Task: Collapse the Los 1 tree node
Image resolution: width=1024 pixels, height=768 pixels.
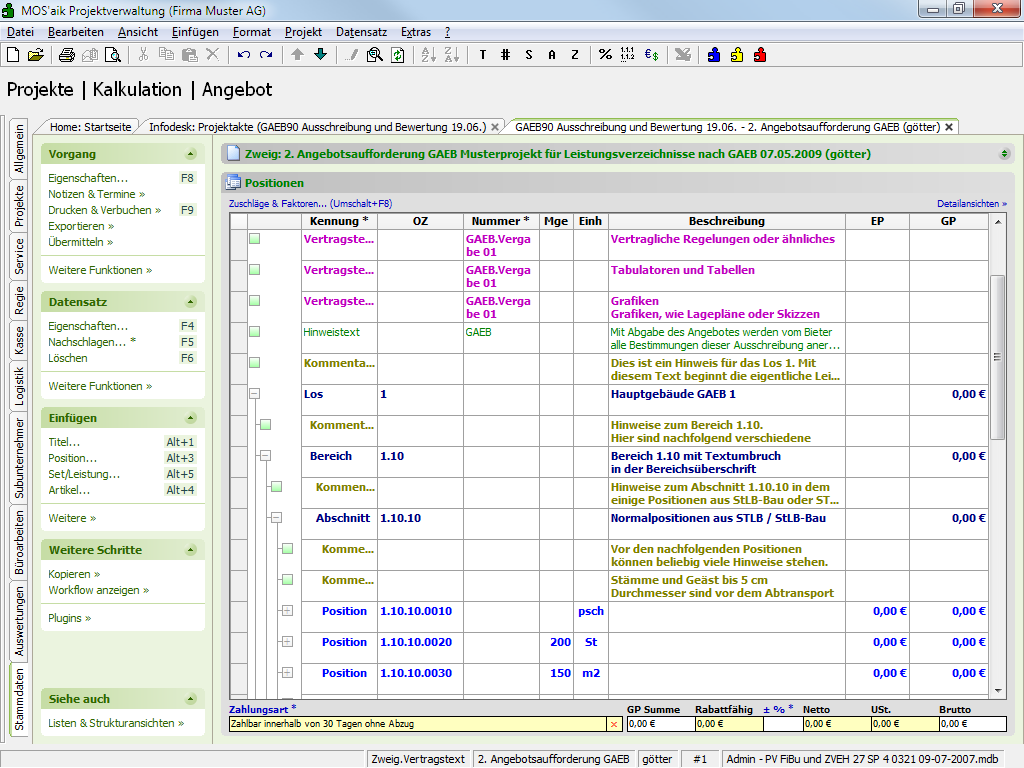Action: (x=254, y=394)
